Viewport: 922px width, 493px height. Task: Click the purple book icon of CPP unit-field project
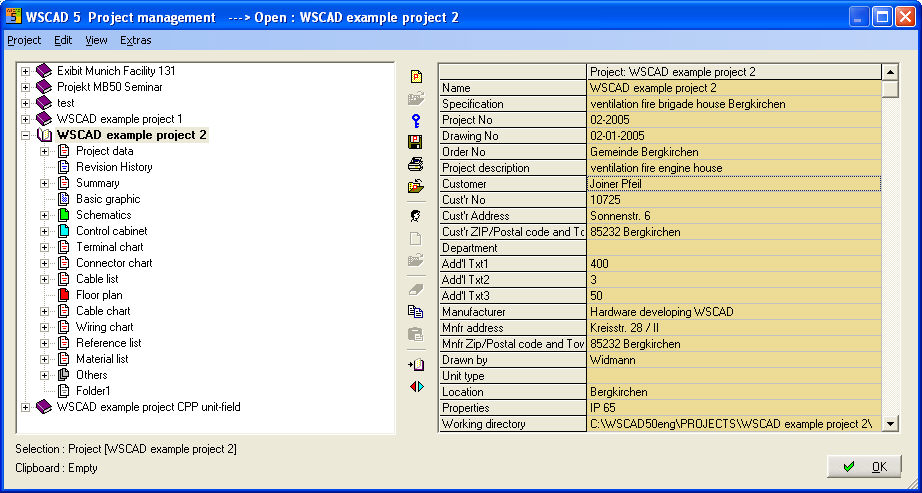pyautogui.click(x=44, y=407)
